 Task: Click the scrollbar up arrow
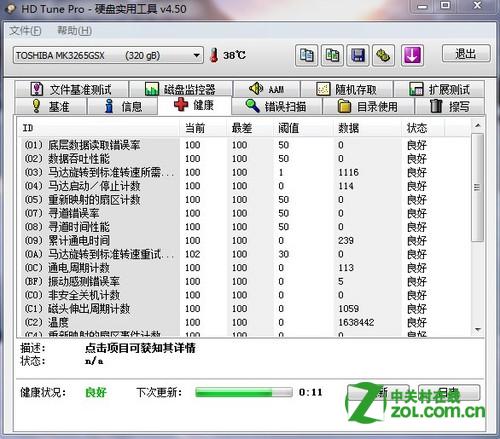pos(478,126)
